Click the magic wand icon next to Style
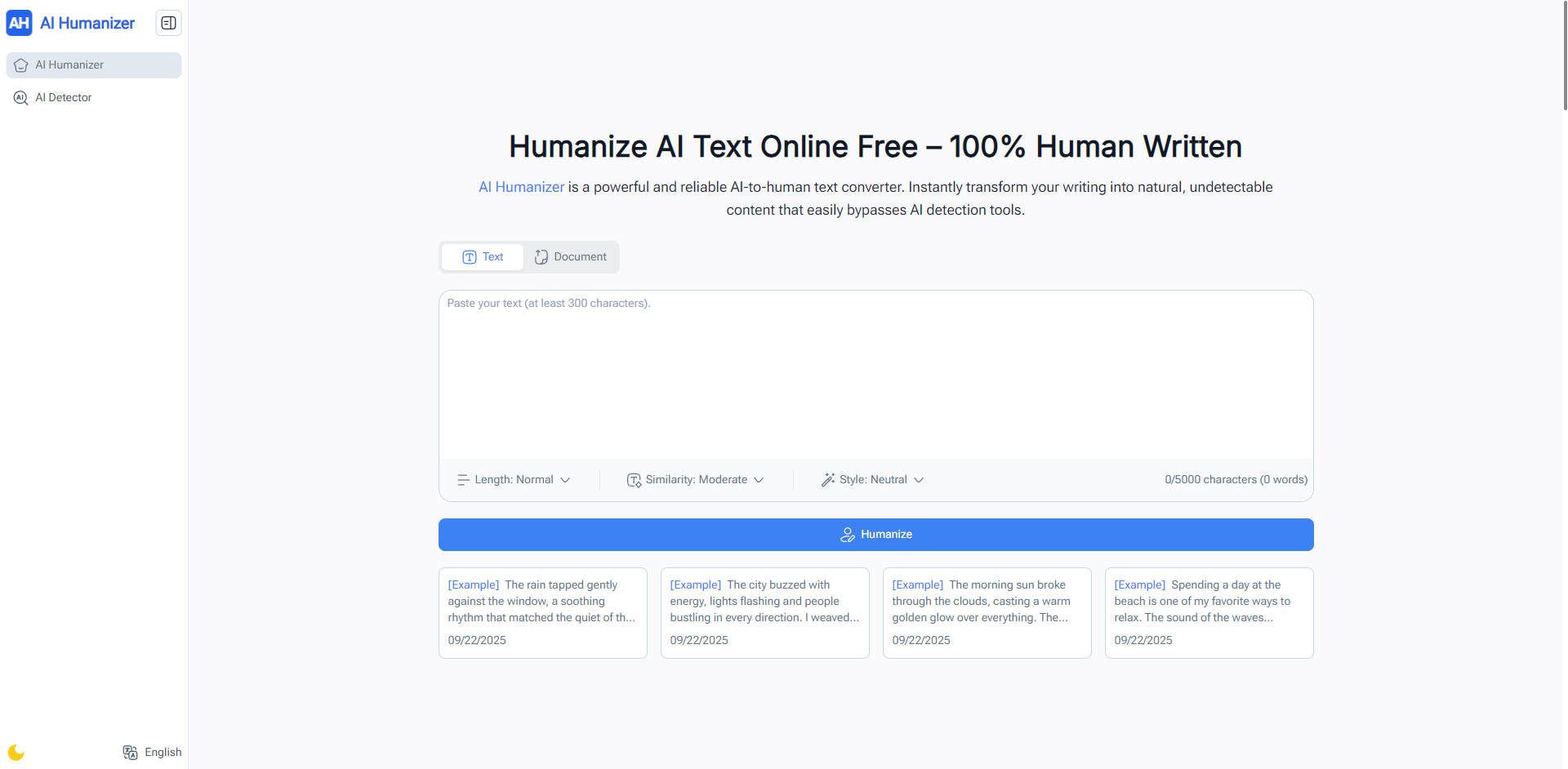This screenshot has width=1568, height=769. coord(828,480)
